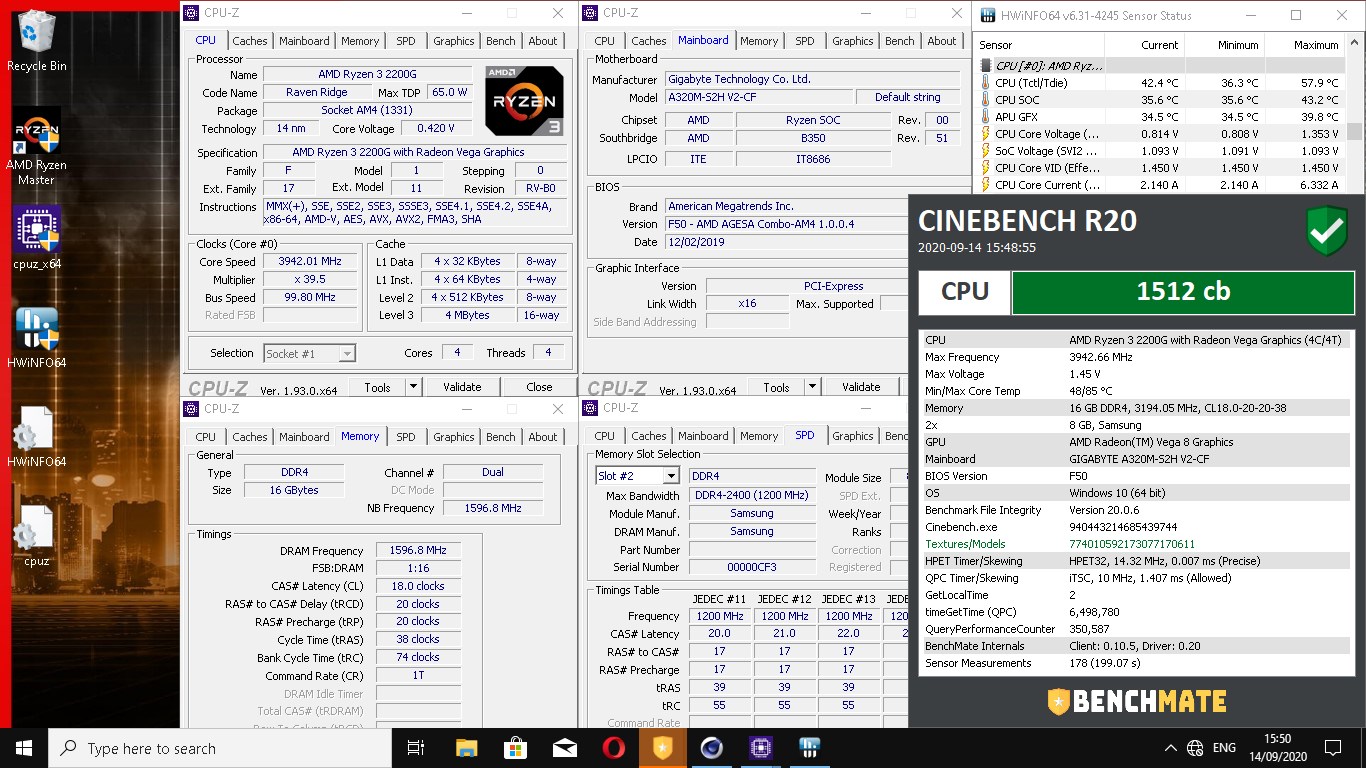Viewport: 1366px width, 768px height.
Task: Click the 1512 cb score bar
Action: pos(1182,292)
